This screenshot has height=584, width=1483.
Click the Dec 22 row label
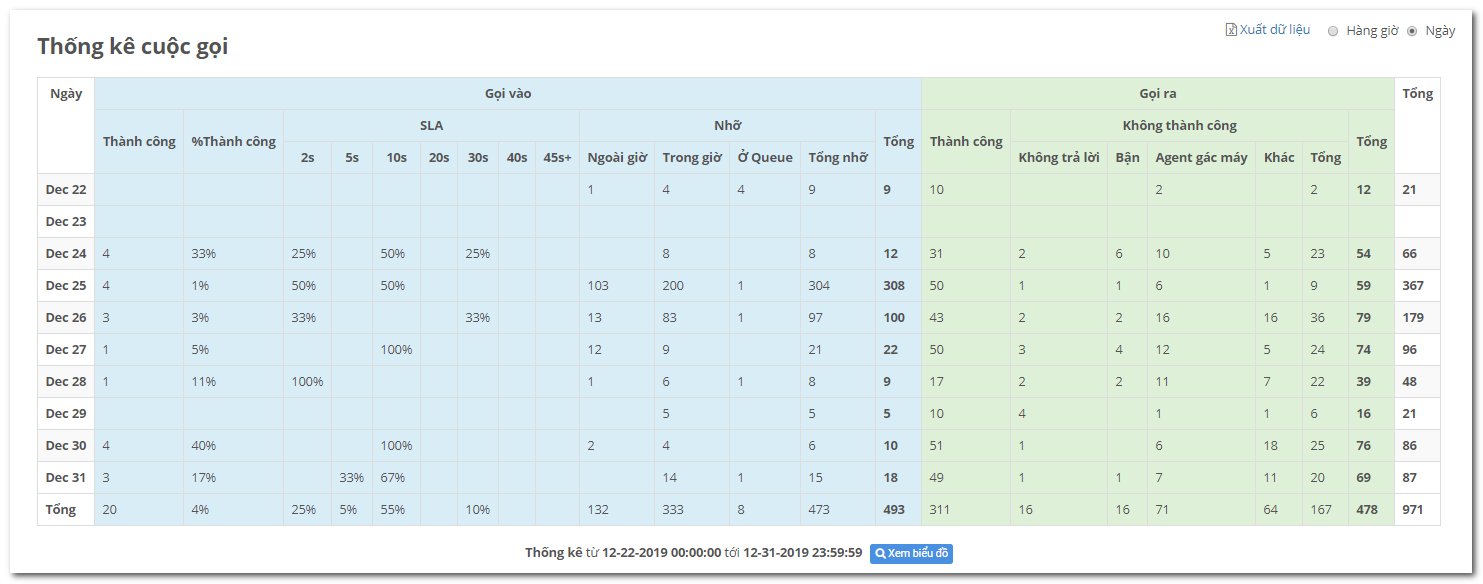(66, 190)
